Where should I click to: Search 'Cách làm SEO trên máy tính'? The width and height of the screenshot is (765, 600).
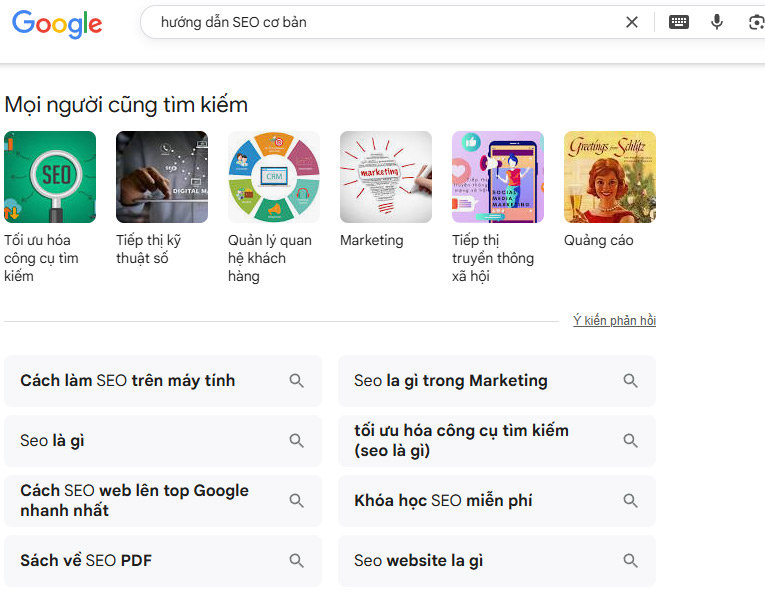click(163, 381)
